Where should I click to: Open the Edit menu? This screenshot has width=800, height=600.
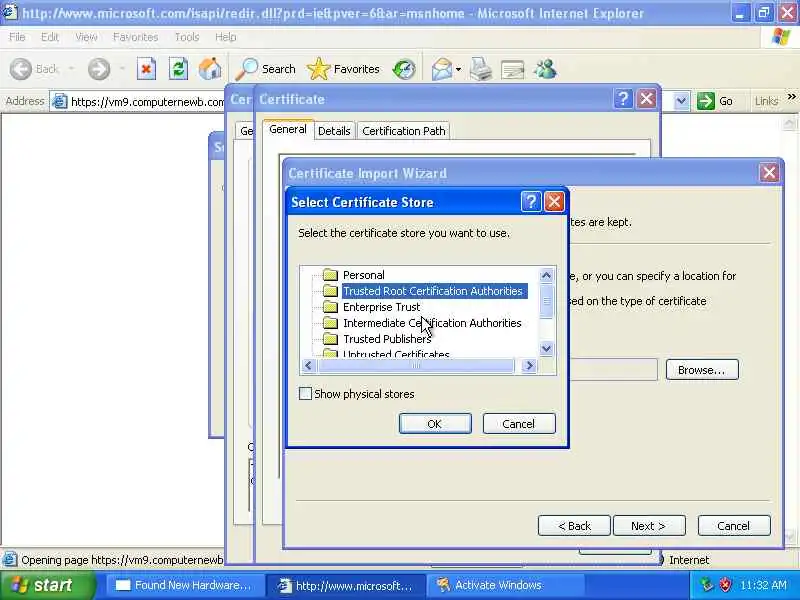tap(49, 37)
